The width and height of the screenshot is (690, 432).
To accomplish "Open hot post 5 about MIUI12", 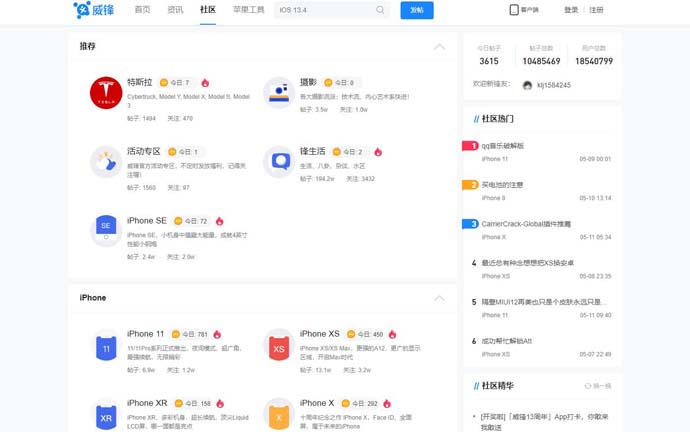I will coord(544,302).
